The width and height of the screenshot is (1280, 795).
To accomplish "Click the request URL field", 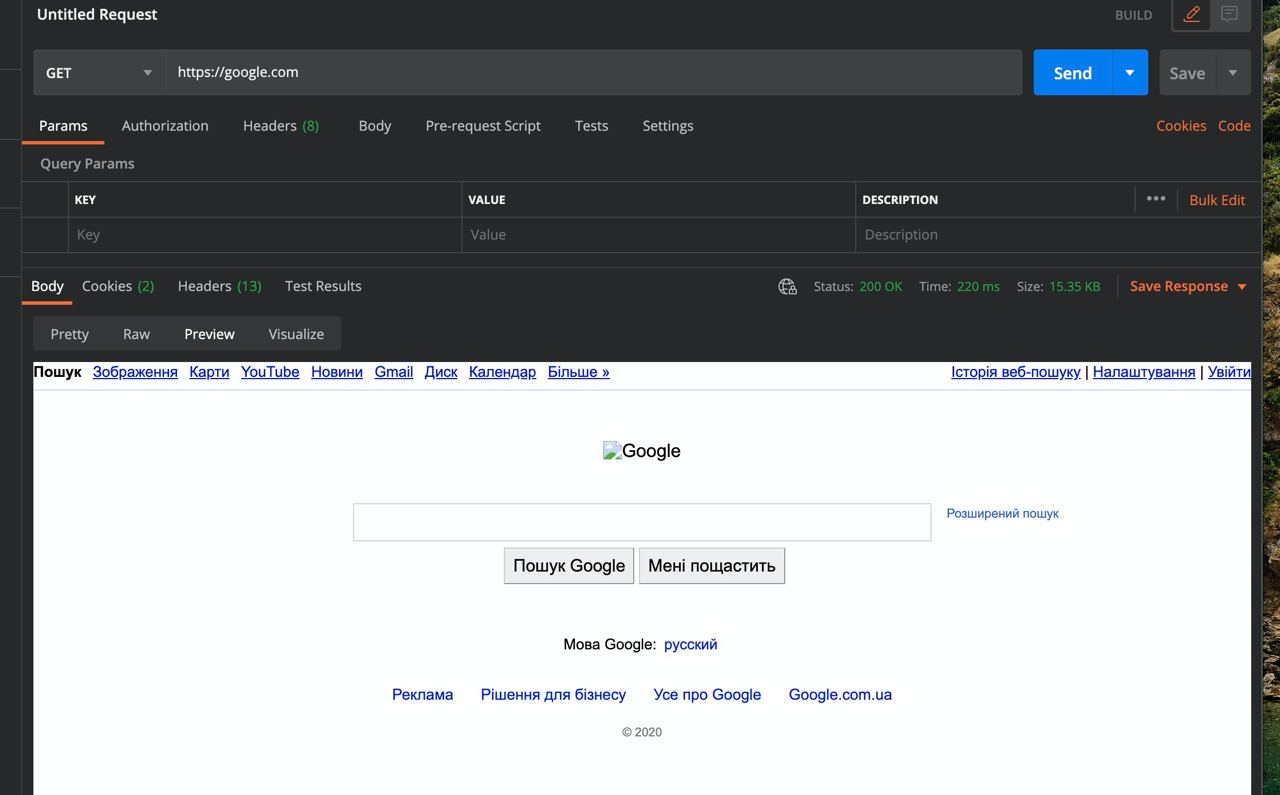I will coord(593,72).
